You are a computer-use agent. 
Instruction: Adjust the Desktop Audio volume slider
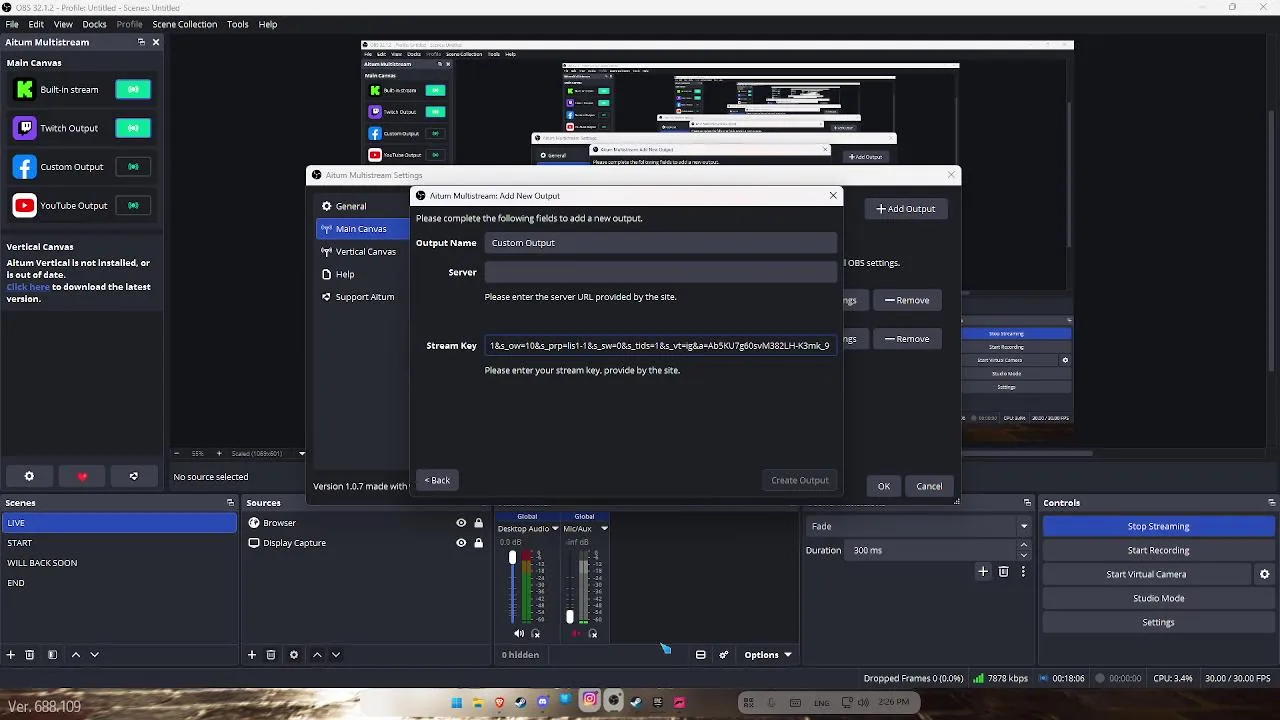point(512,557)
